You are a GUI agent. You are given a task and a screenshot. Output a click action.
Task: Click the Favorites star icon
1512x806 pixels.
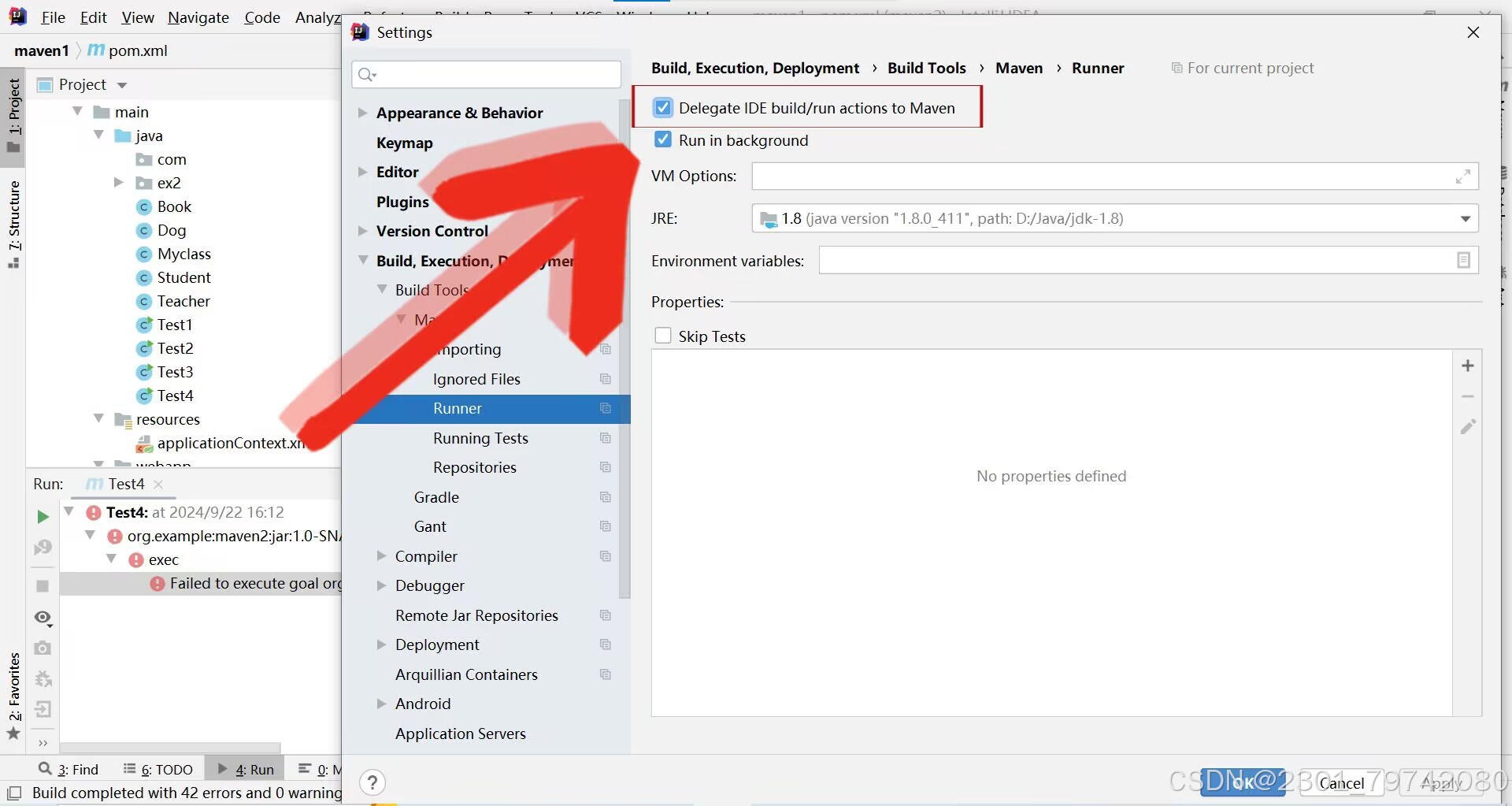pos(13,734)
